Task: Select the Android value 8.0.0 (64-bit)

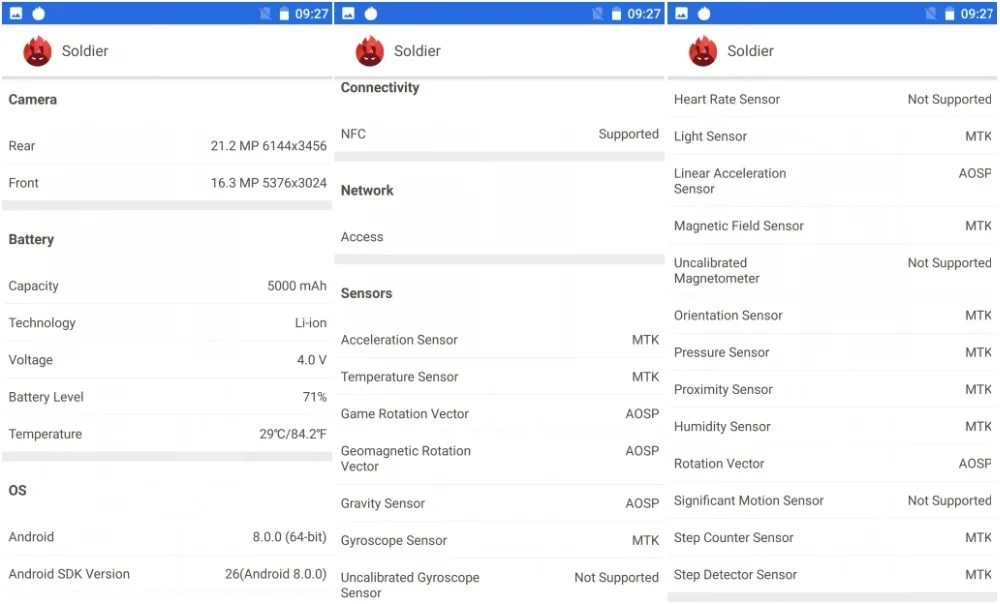Action: click(x=290, y=537)
